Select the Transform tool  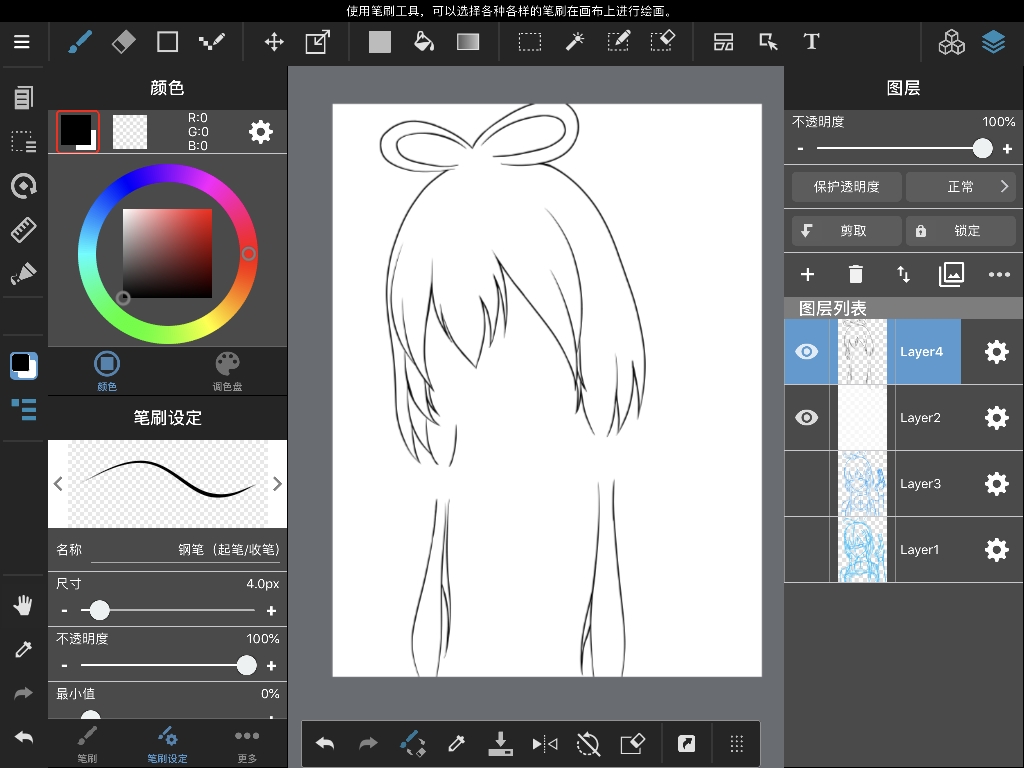pos(318,42)
